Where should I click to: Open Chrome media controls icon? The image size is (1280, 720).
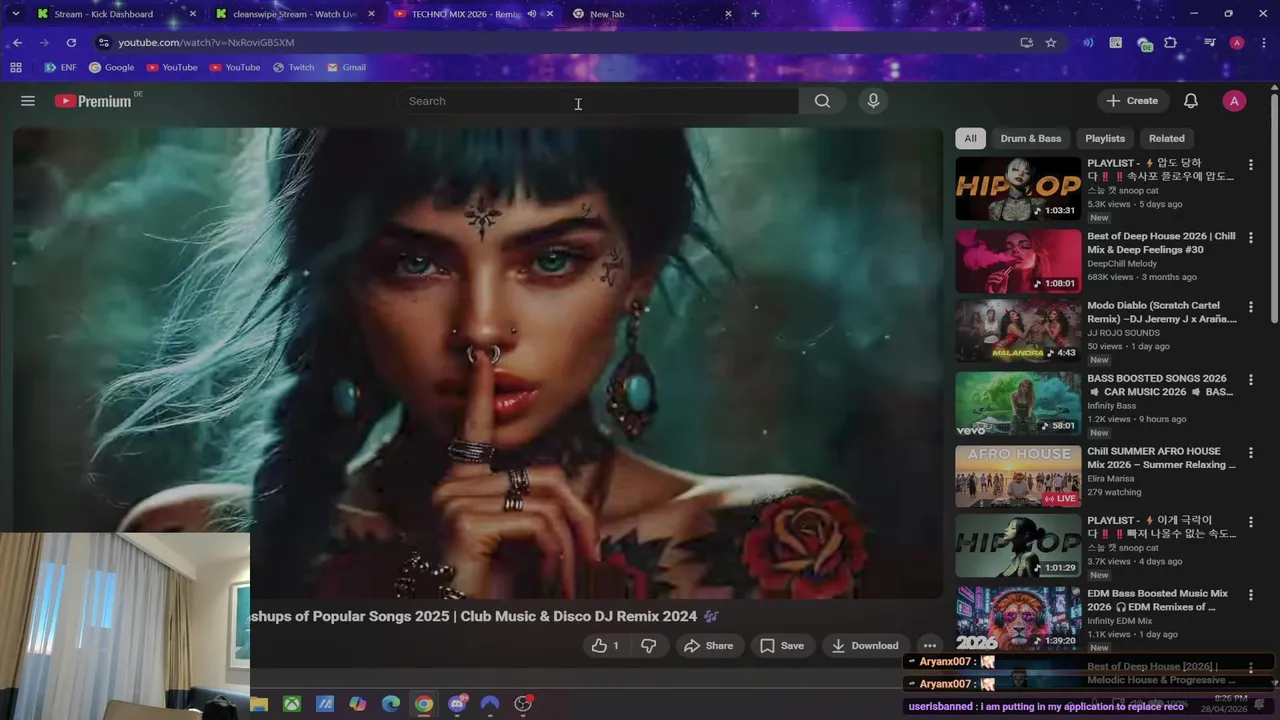(x=1210, y=43)
